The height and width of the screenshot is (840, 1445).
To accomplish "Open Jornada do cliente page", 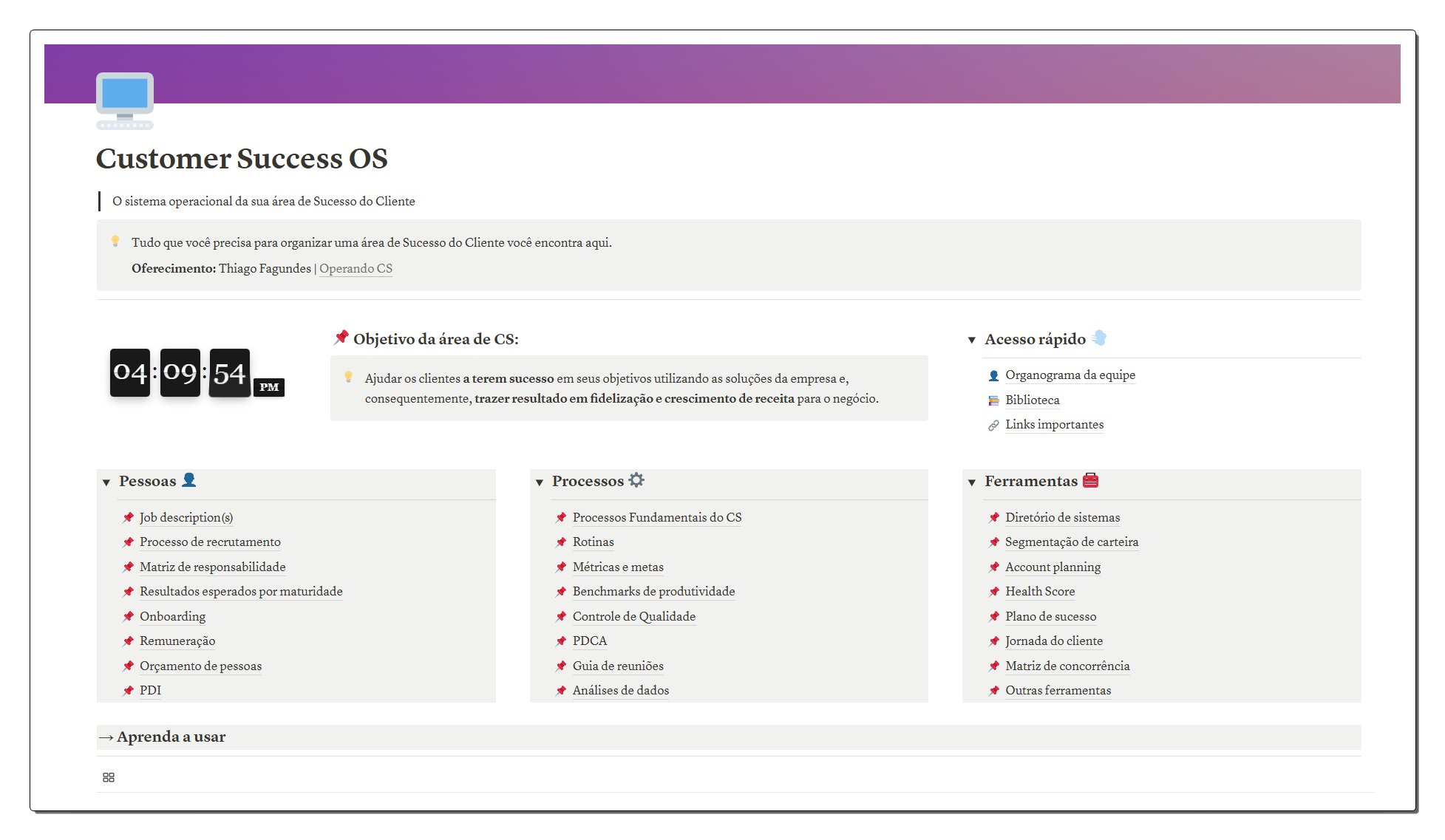I will tap(1054, 641).
